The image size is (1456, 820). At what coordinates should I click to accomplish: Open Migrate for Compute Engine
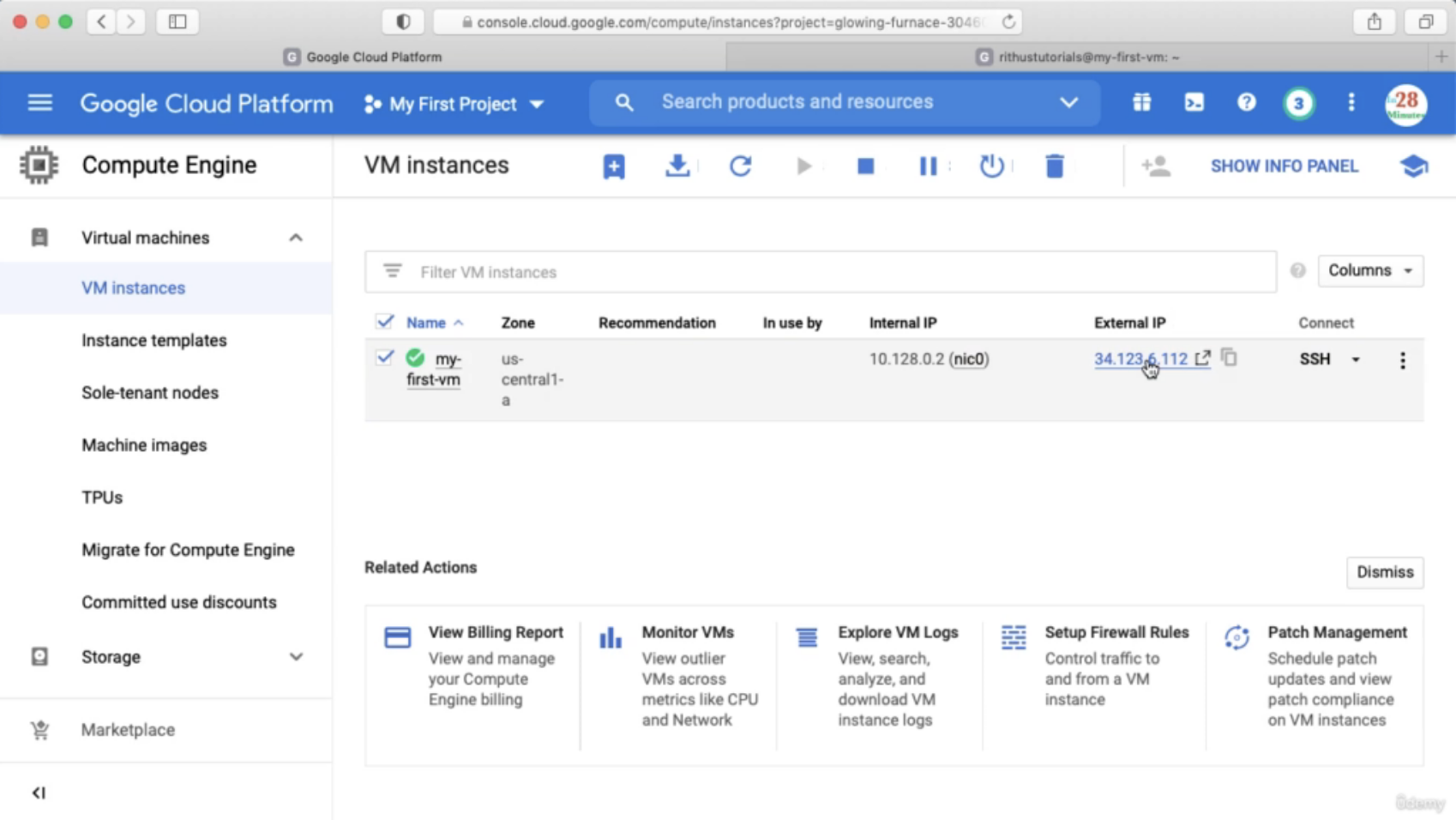click(188, 550)
